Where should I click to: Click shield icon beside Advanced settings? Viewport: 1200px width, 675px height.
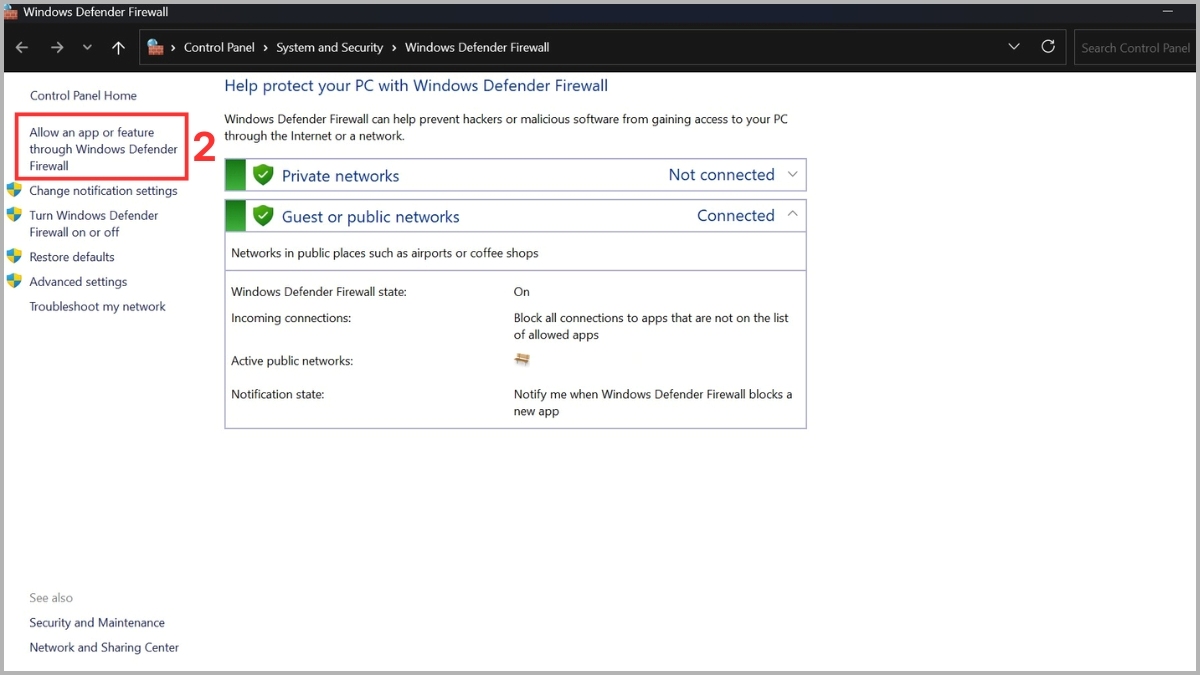14,281
